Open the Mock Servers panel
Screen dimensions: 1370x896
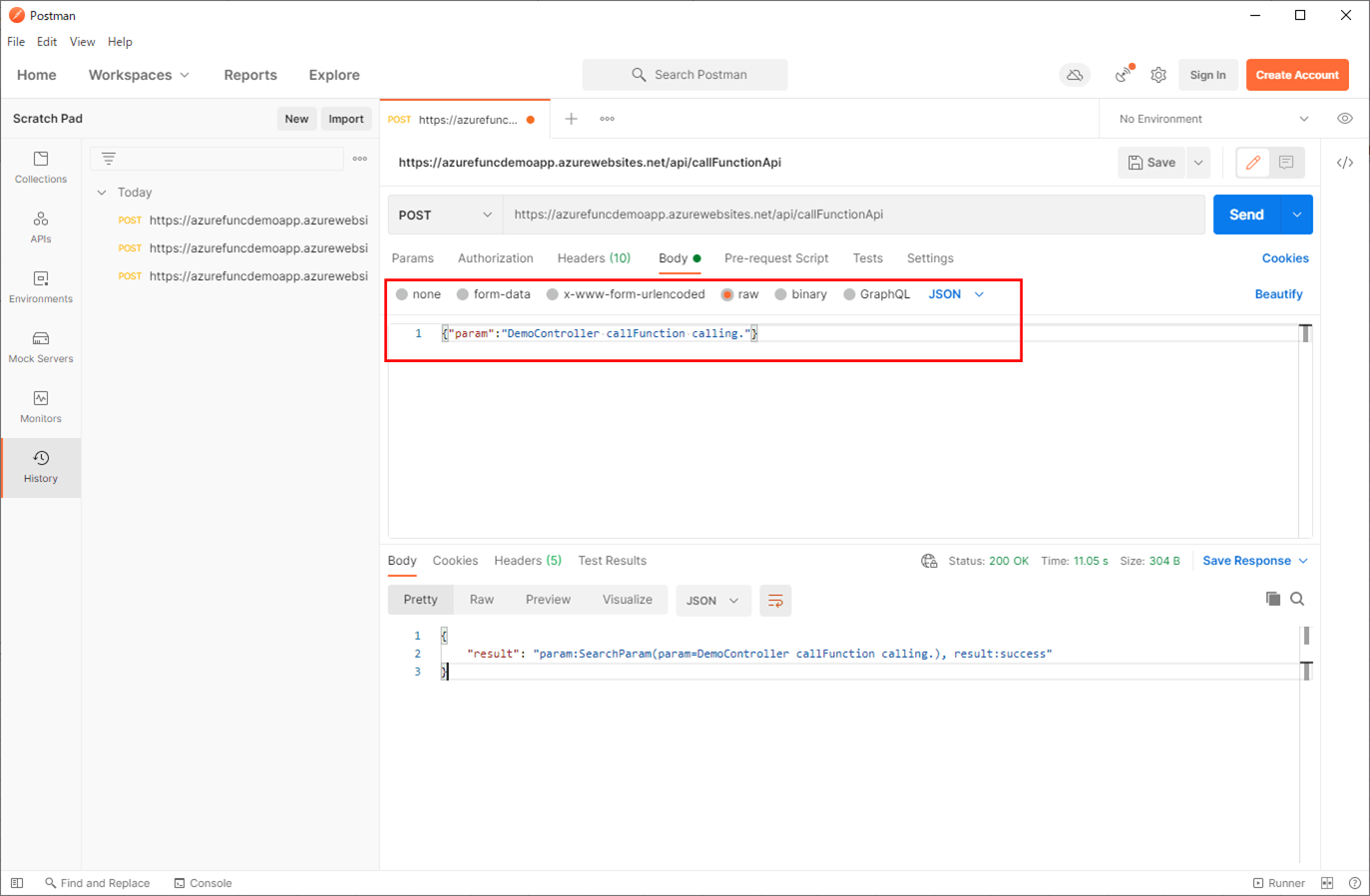(x=41, y=347)
